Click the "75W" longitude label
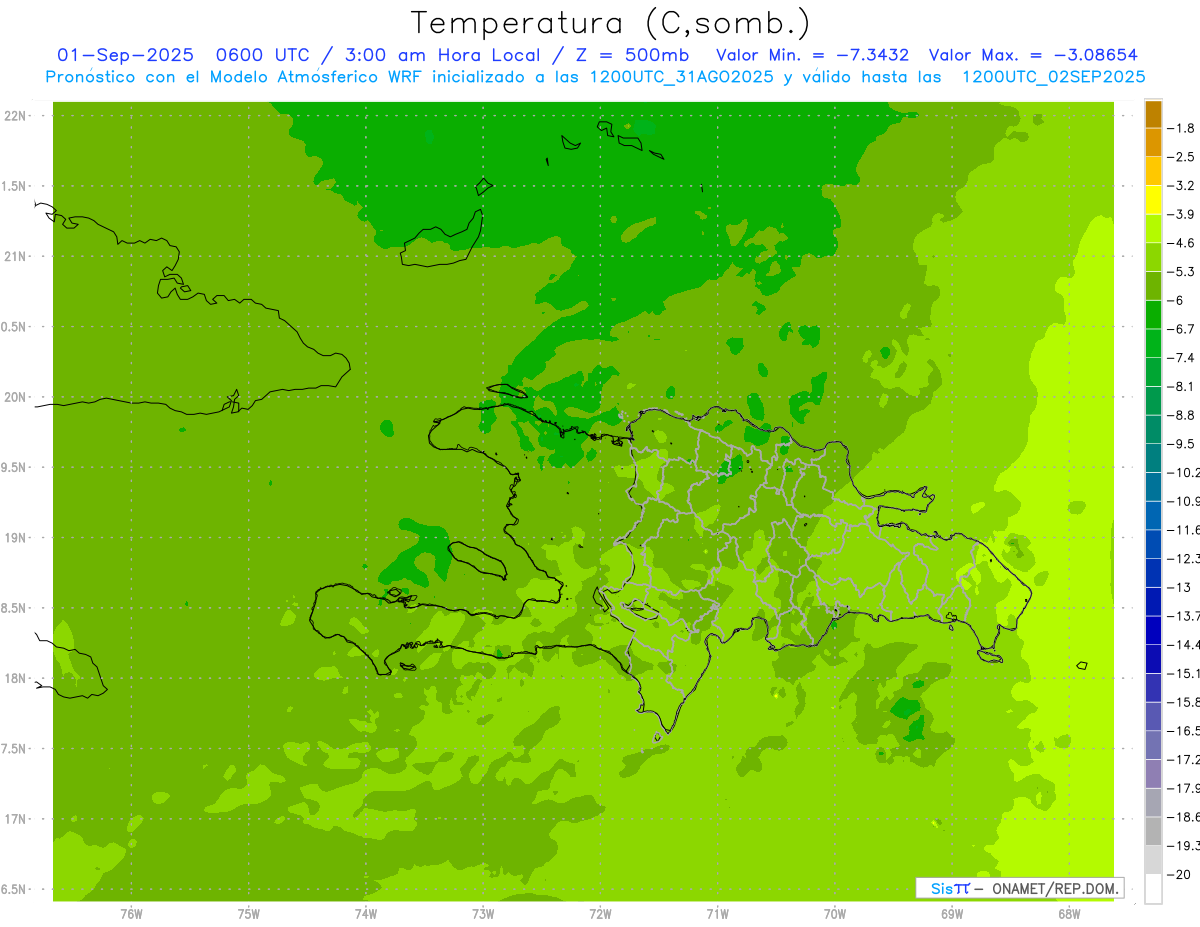The image size is (1200, 927). (x=249, y=914)
